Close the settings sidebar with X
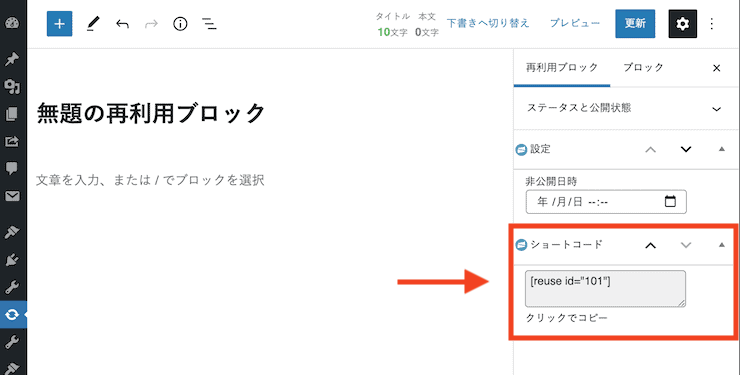740x375 pixels. (716, 68)
